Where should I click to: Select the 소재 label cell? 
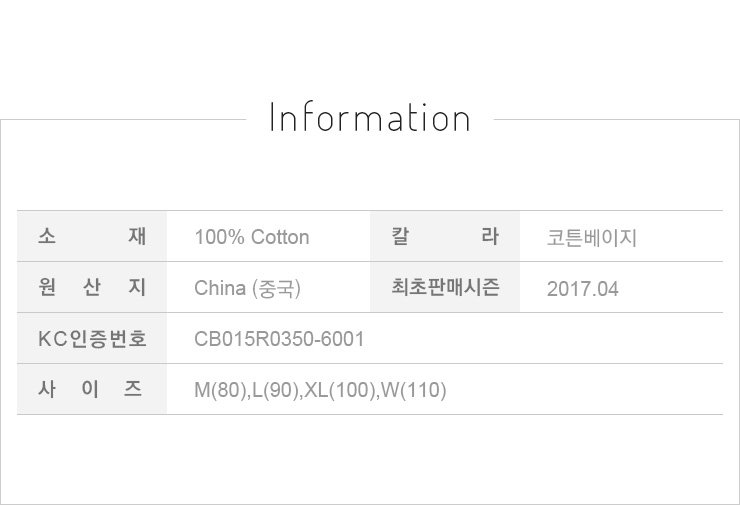[92, 237]
